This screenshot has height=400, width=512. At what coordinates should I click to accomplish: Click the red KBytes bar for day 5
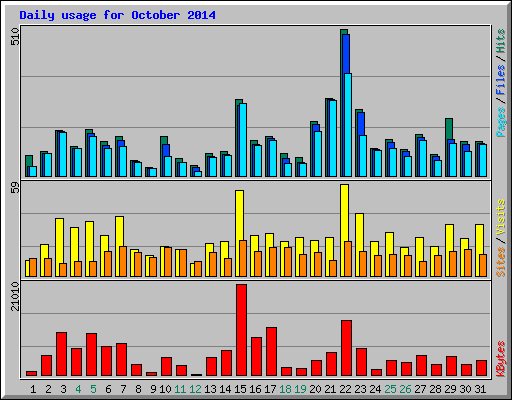(91, 354)
